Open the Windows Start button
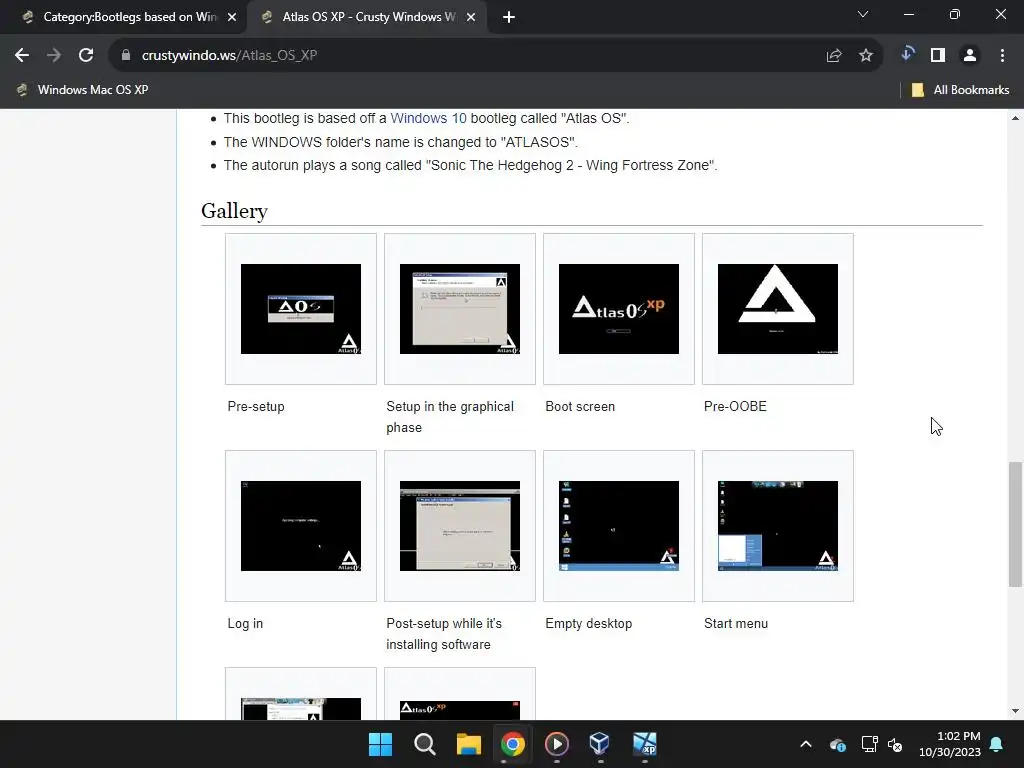This screenshot has height=768, width=1024. pos(380,744)
